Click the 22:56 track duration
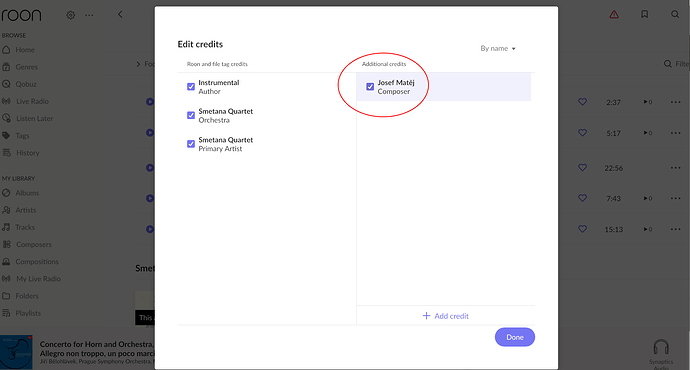This screenshot has width=690, height=370. 613,168
